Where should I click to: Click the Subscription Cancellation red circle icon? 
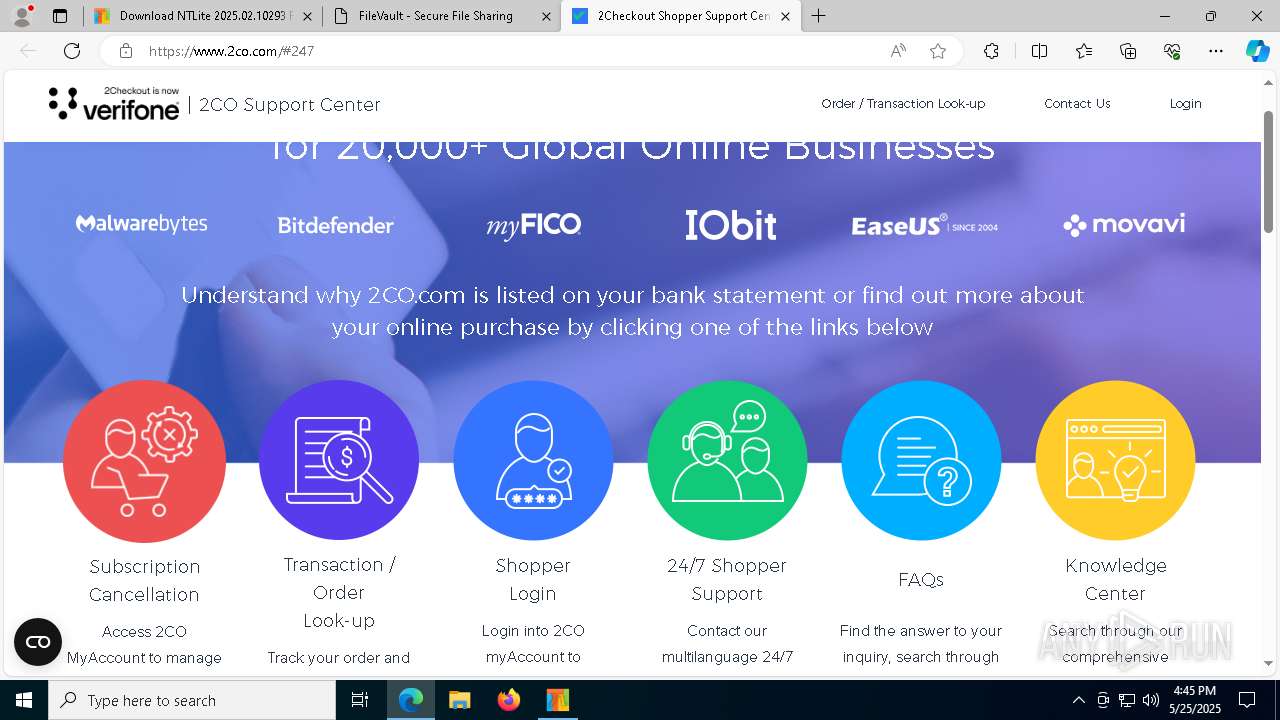[144, 461]
